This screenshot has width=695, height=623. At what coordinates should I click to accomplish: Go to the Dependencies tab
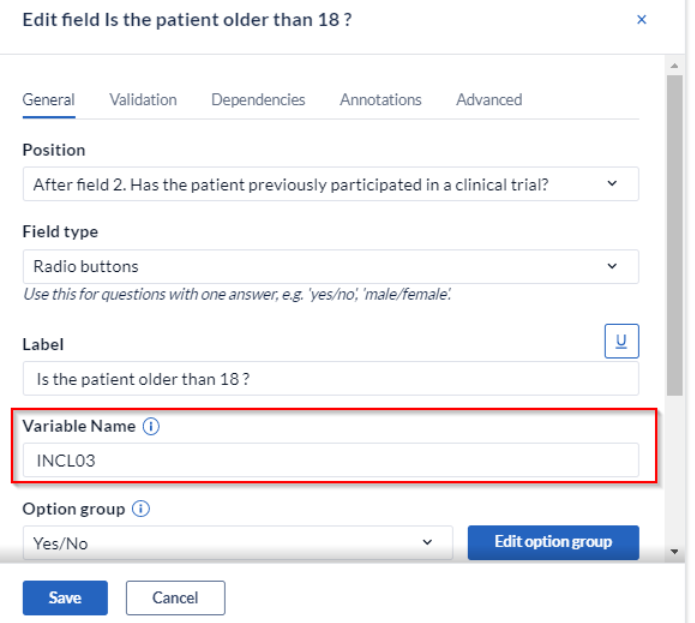tap(258, 100)
